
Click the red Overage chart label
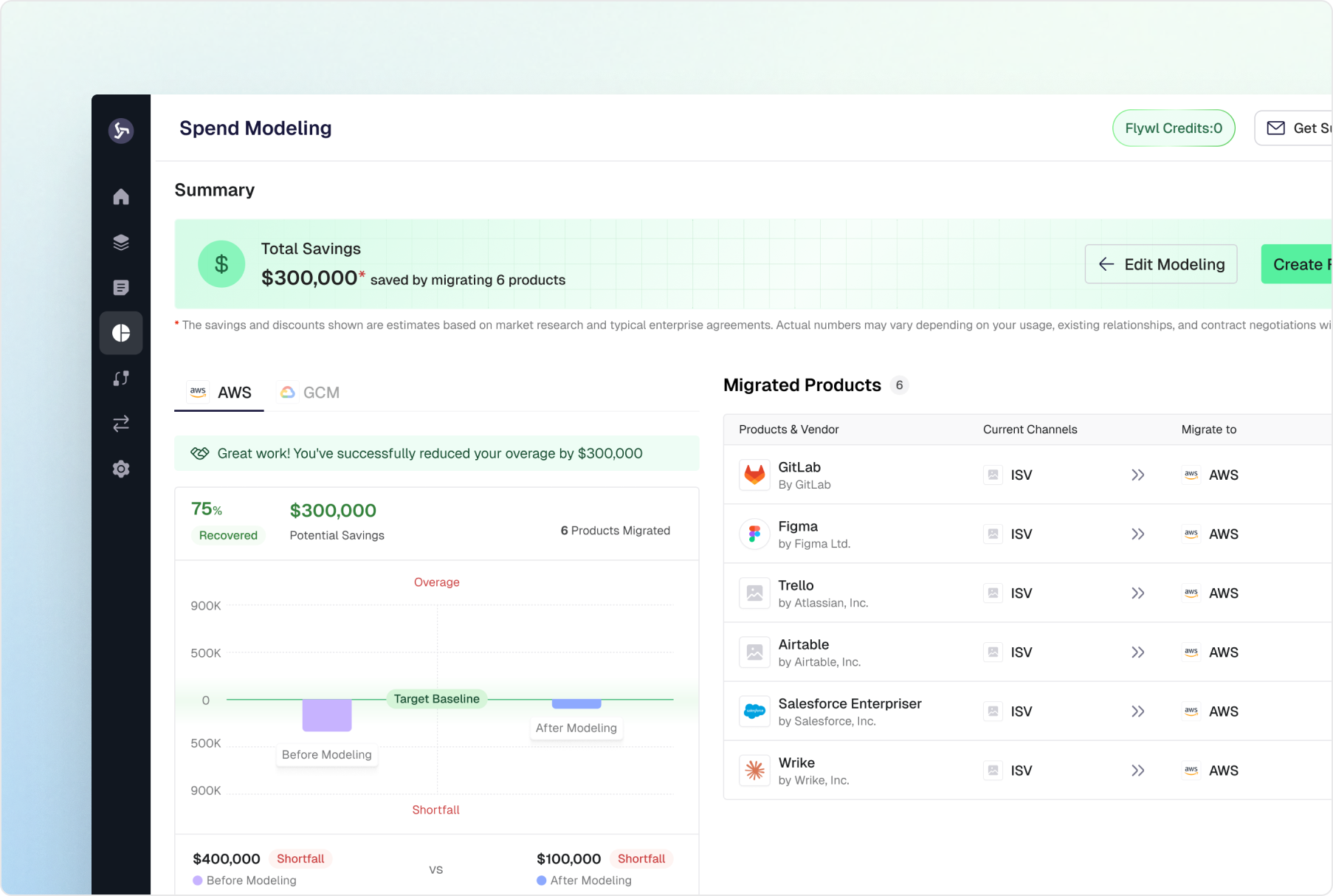[436, 582]
